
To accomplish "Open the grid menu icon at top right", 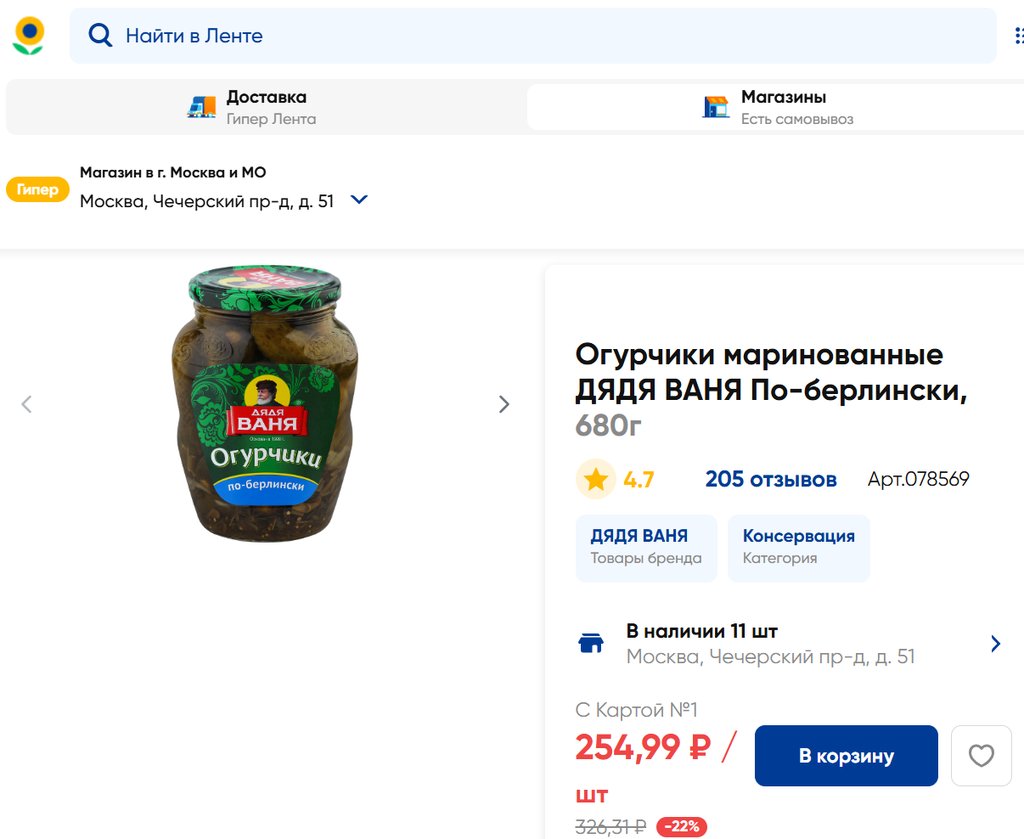I will coord(1018,36).
